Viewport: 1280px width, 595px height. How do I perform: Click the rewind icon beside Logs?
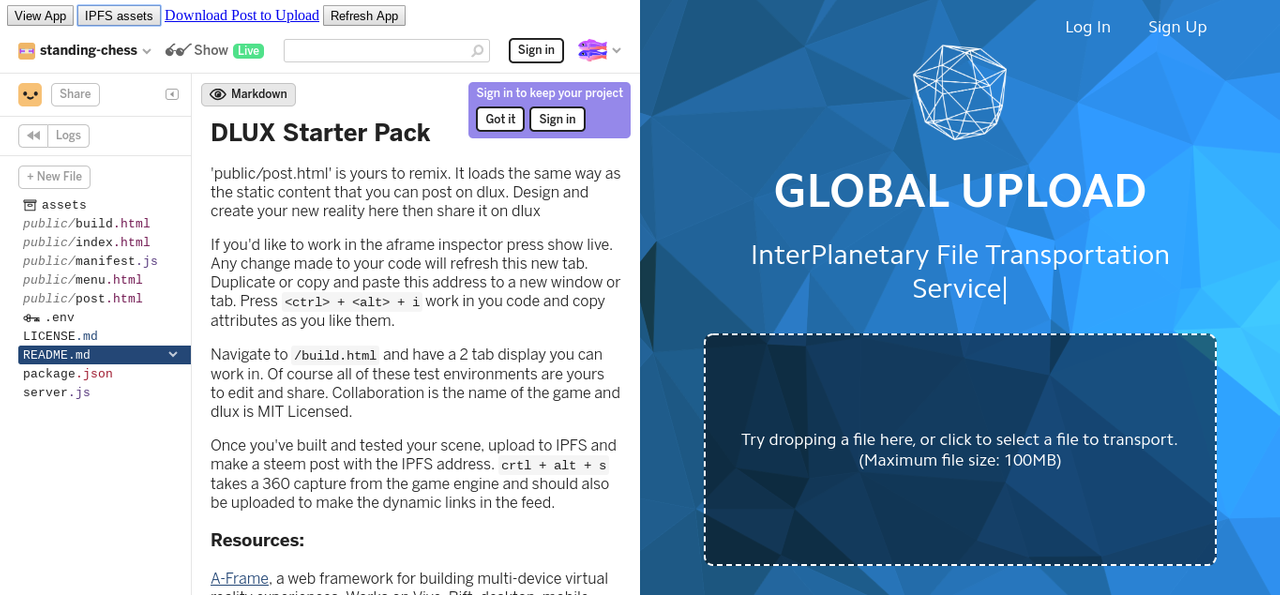[33, 136]
